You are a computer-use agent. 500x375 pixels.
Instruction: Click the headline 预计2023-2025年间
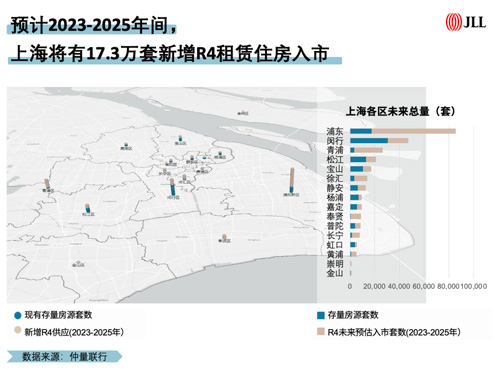[x=92, y=25]
